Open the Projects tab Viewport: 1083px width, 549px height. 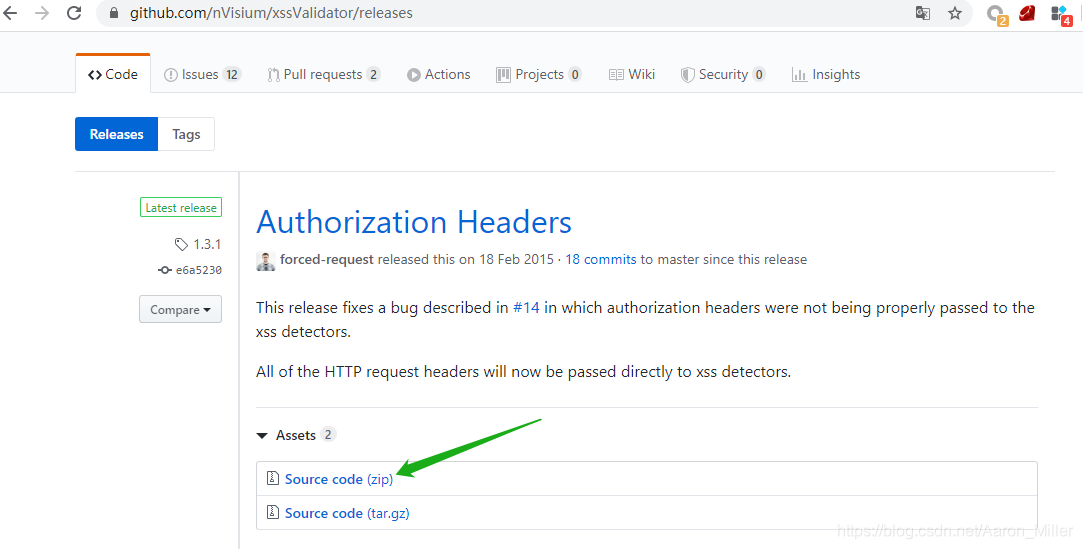tap(539, 75)
